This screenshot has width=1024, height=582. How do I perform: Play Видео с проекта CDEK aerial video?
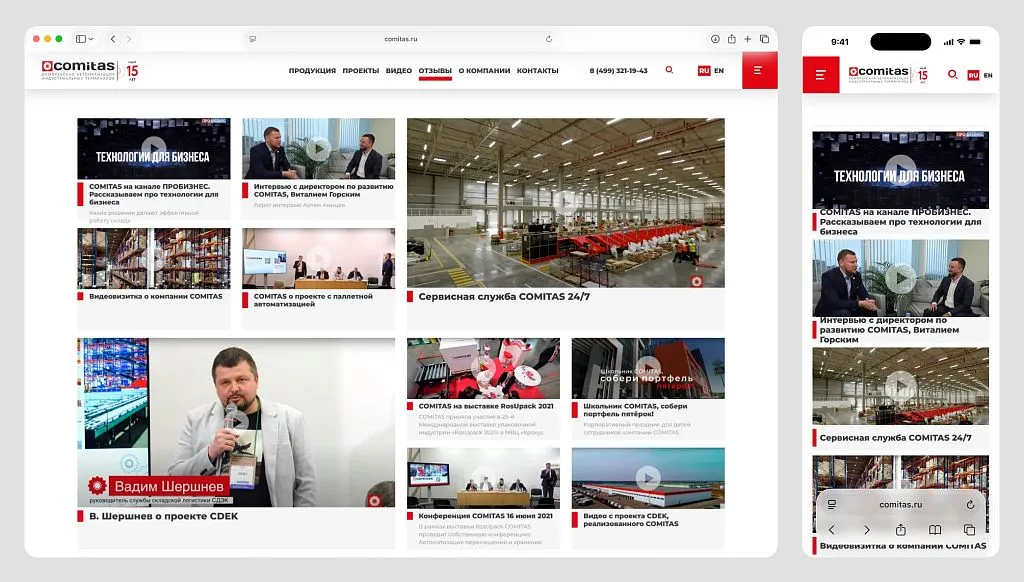click(x=648, y=477)
